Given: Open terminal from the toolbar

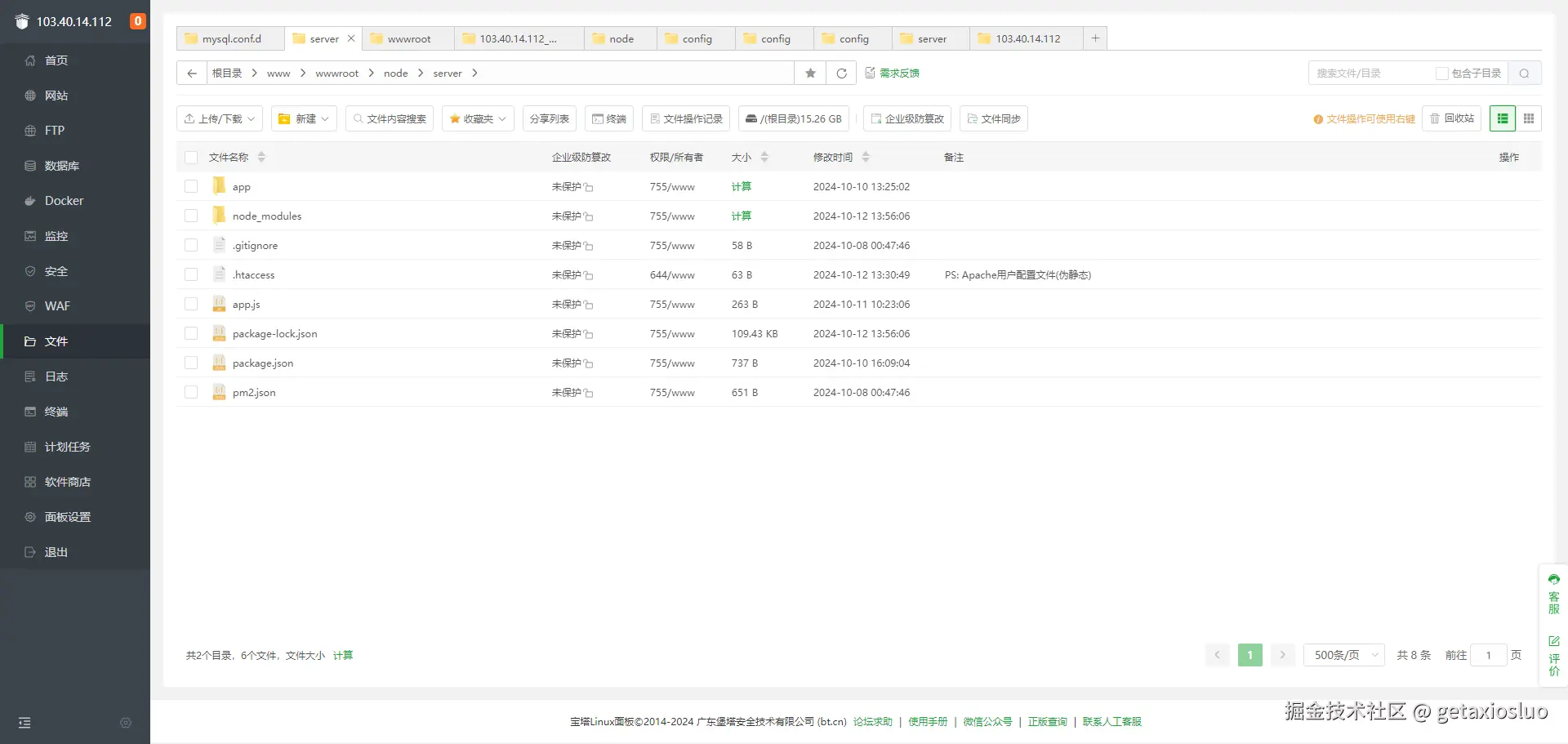Looking at the screenshot, I should [609, 119].
